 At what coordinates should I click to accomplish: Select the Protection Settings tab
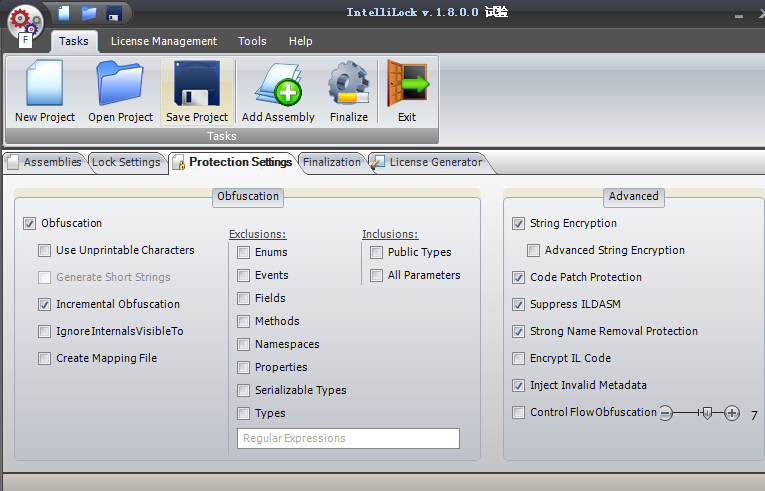233,162
